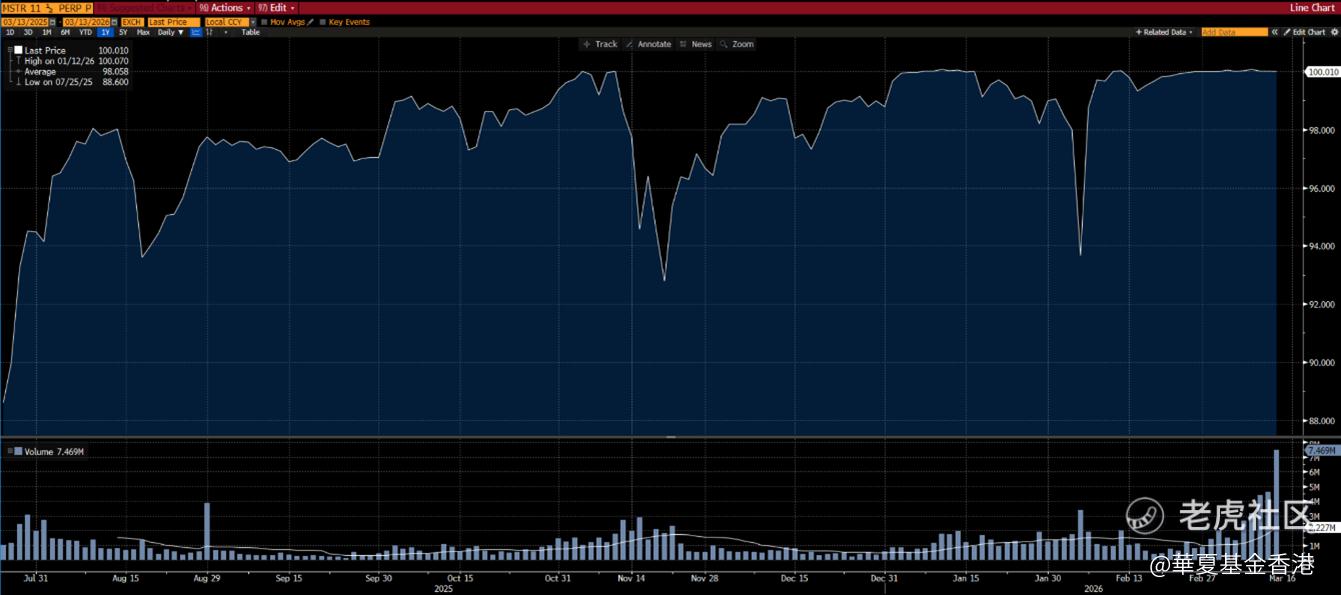1341x595 pixels.
Task: Click the Add Data input field
Action: coord(1234,32)
